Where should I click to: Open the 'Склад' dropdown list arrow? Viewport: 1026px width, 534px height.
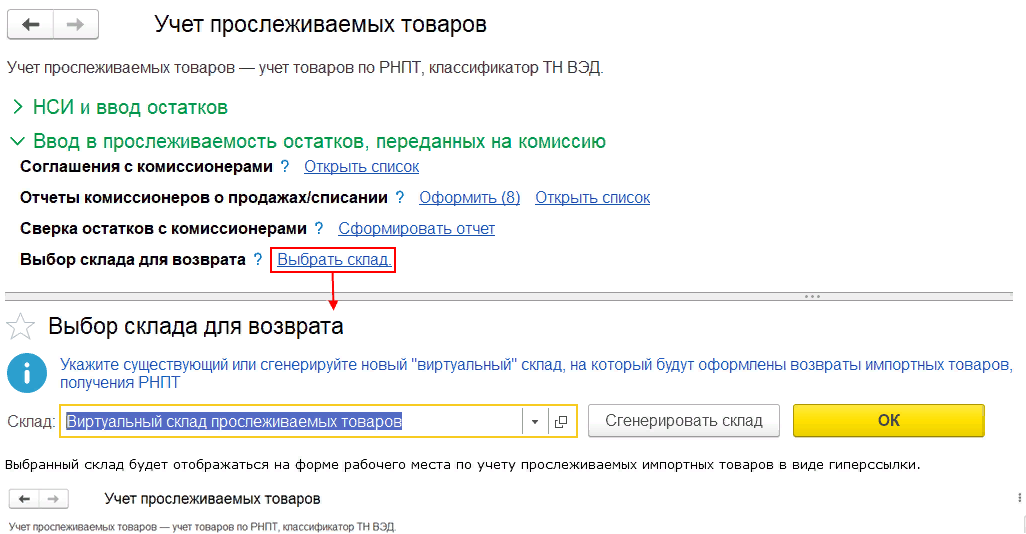(x=535, y=421)
